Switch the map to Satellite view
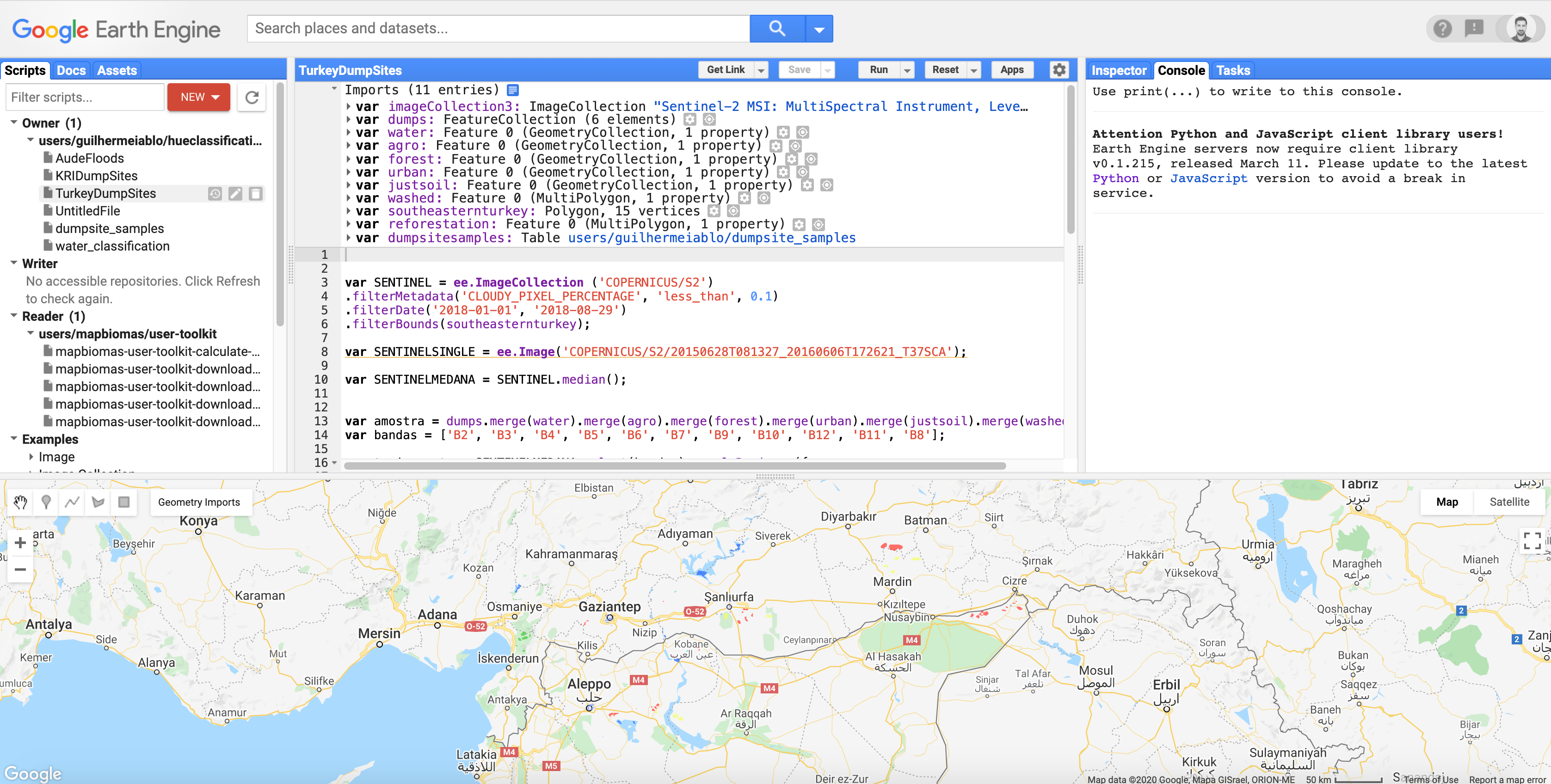The width and height of the screenshot is (1551, 784). [x=1509, y=502]
